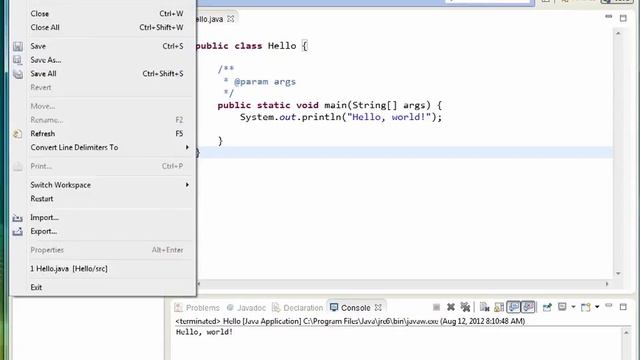Viewport: 640px width, 360px height.
Task: Click the 'public static void main' line
Action: click(329, 105)
